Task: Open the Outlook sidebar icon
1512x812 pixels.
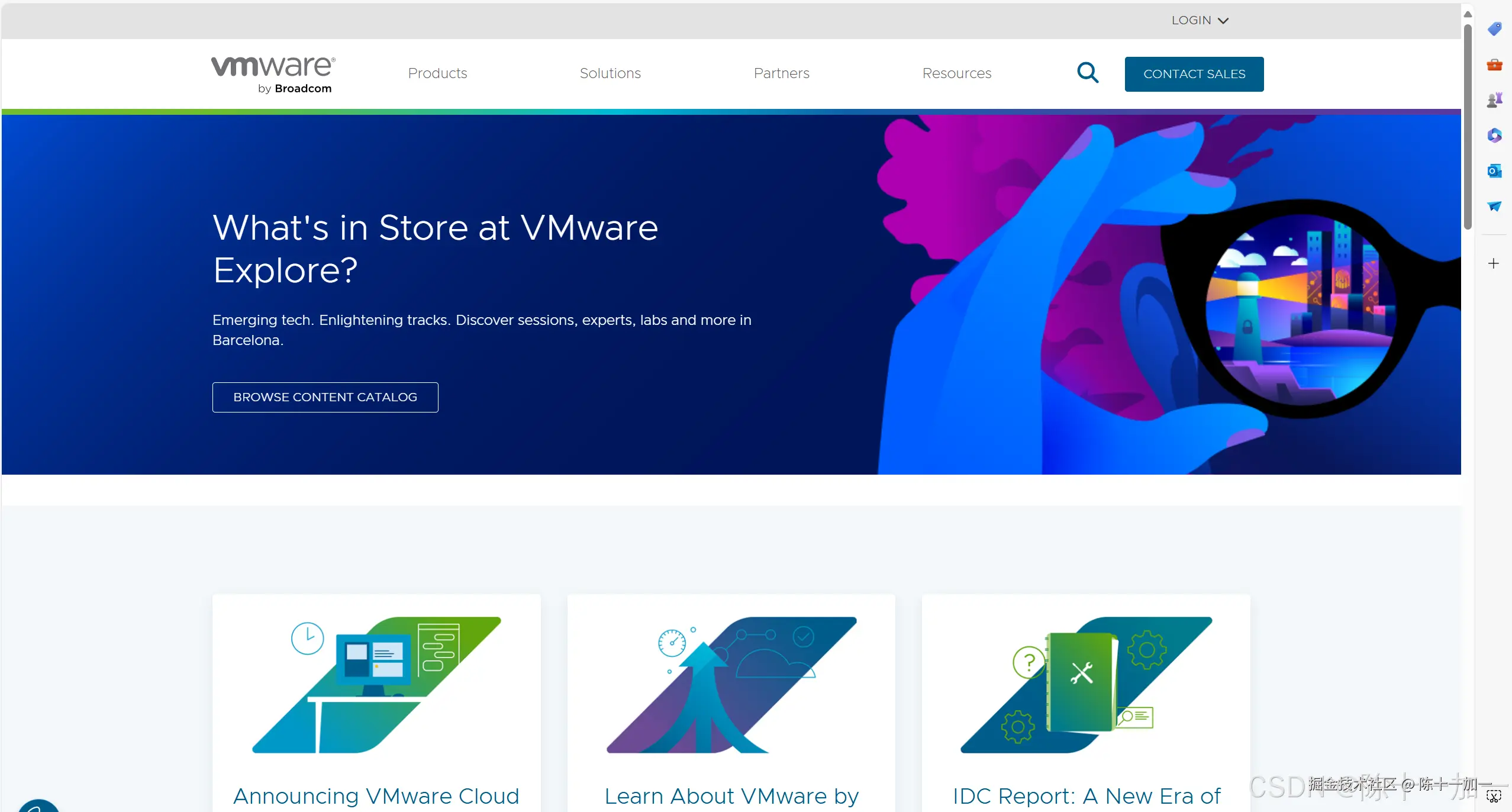Action: [x=1494, y=171]
